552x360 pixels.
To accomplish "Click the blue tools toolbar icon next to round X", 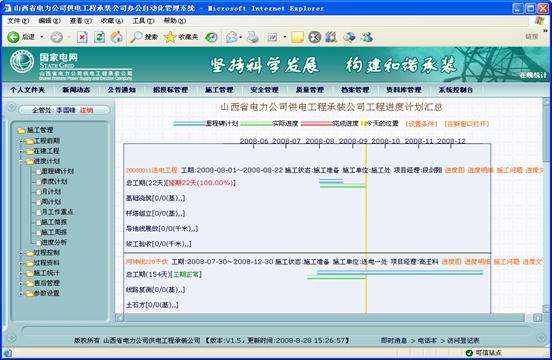I will point(331,37).
